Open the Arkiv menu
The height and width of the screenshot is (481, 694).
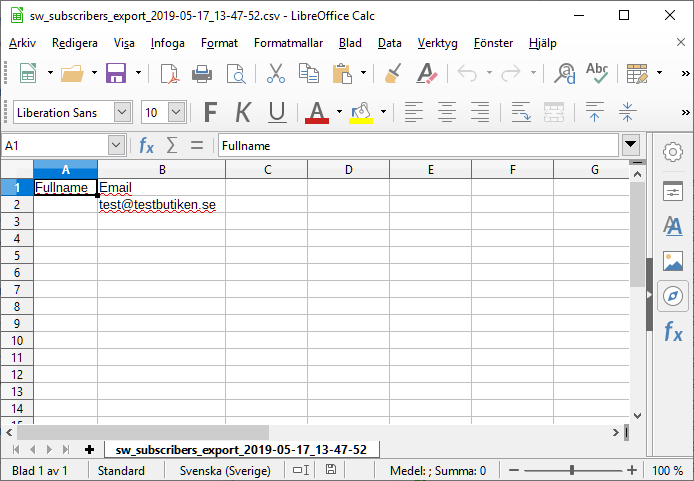click(x=22, y=43)
